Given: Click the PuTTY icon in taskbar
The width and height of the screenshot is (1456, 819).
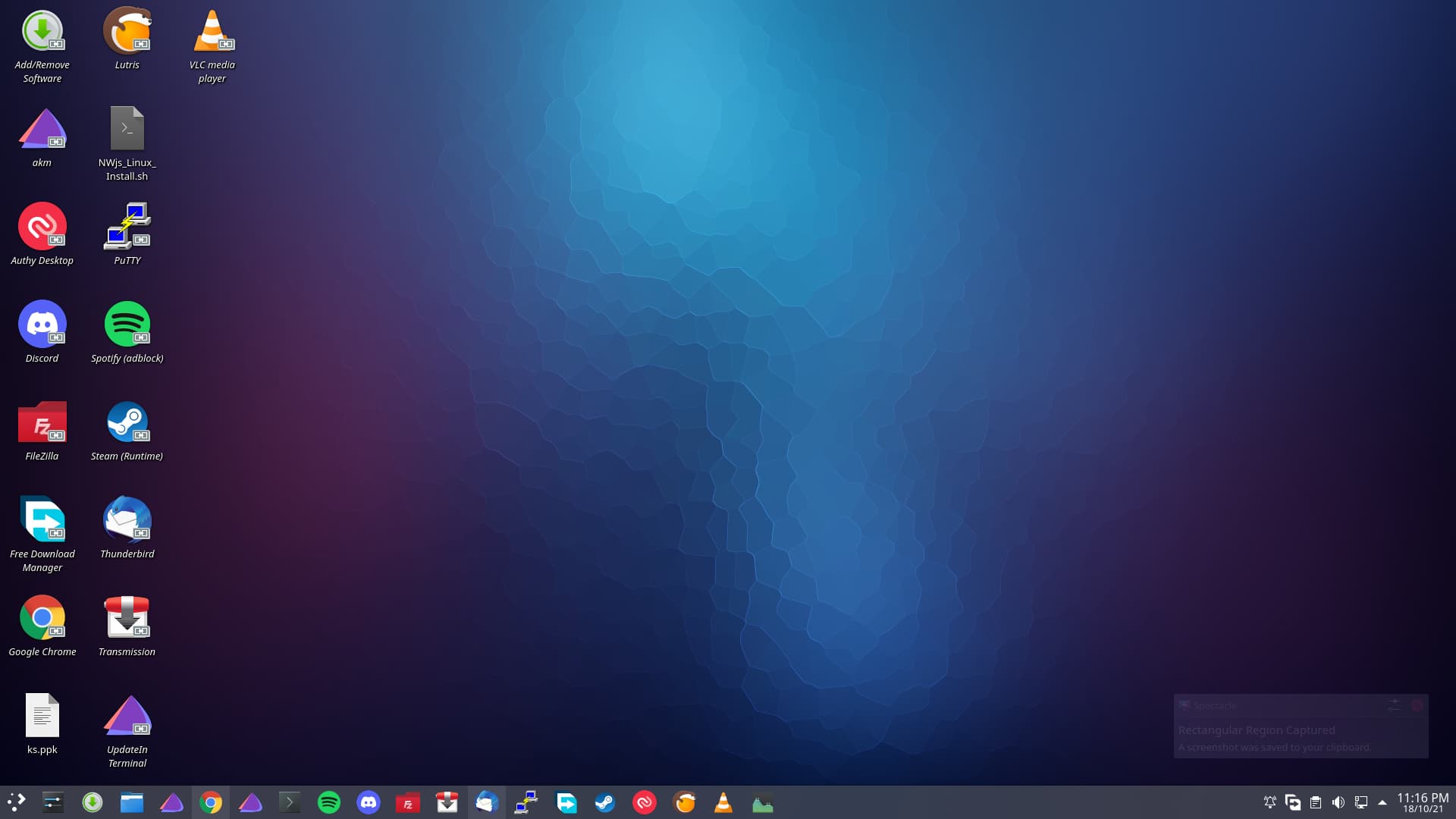Looking at the screenshot, I should tap(526, 802).
